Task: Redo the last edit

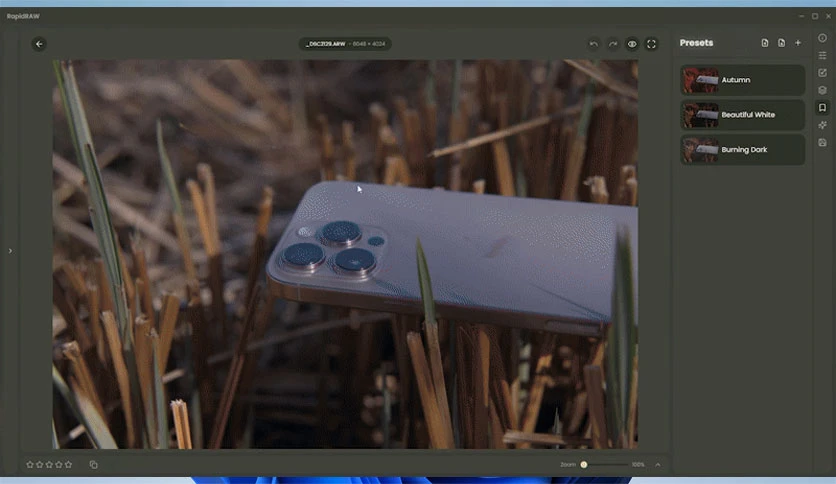Action: (613, 44)
